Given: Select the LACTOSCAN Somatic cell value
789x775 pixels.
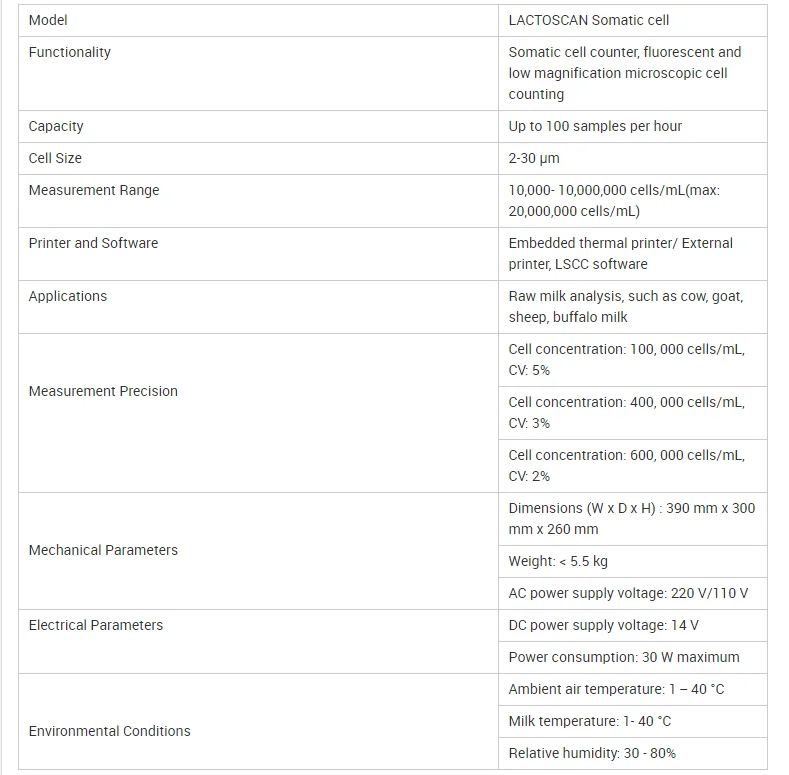Looking at the screenshot, I should pos(589,20).
